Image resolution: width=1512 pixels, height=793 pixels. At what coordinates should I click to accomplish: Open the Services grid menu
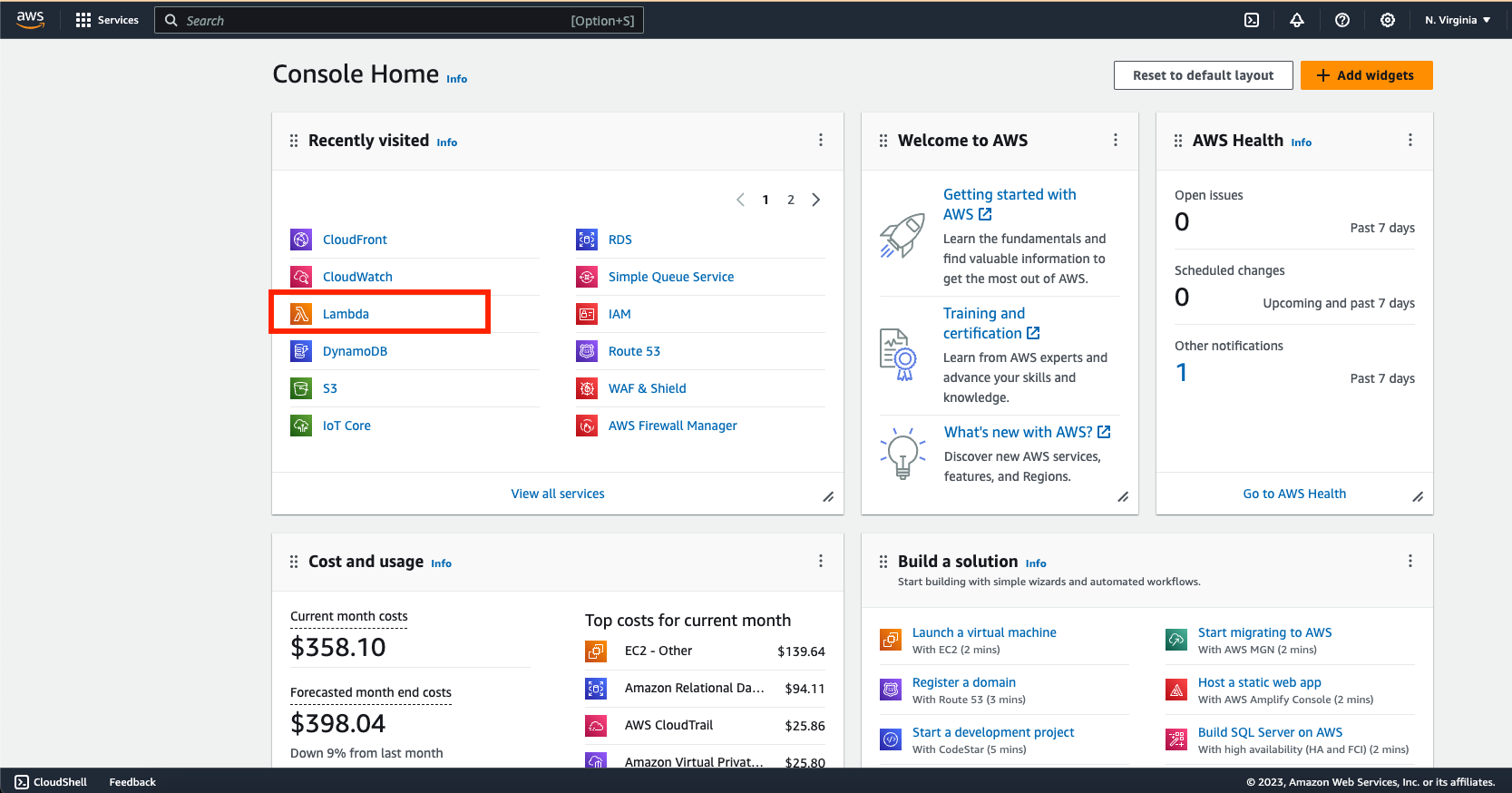[x=107, y=20]
